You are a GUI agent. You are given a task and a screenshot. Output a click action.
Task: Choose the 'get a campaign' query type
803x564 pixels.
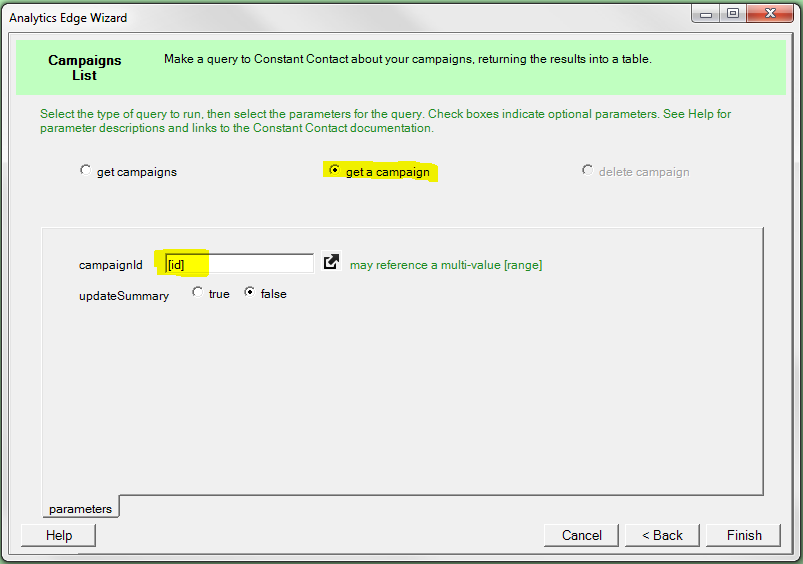pyautogui.click(x=334, y=171)
